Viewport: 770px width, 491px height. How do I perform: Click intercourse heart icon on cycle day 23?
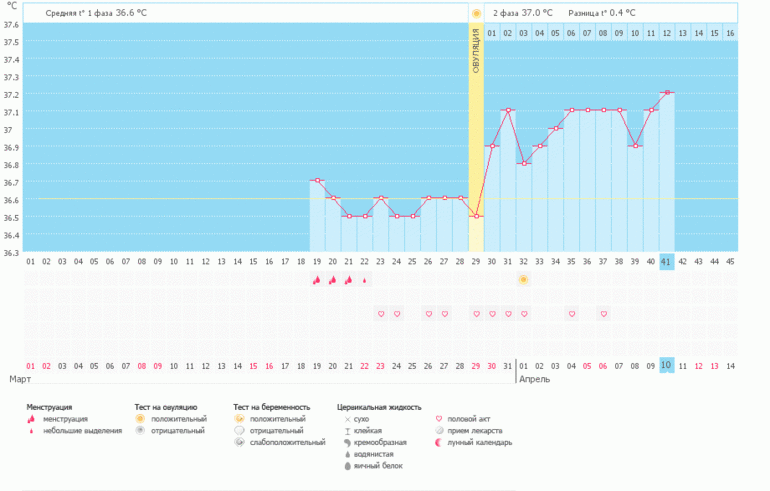[x=381, y=314]
